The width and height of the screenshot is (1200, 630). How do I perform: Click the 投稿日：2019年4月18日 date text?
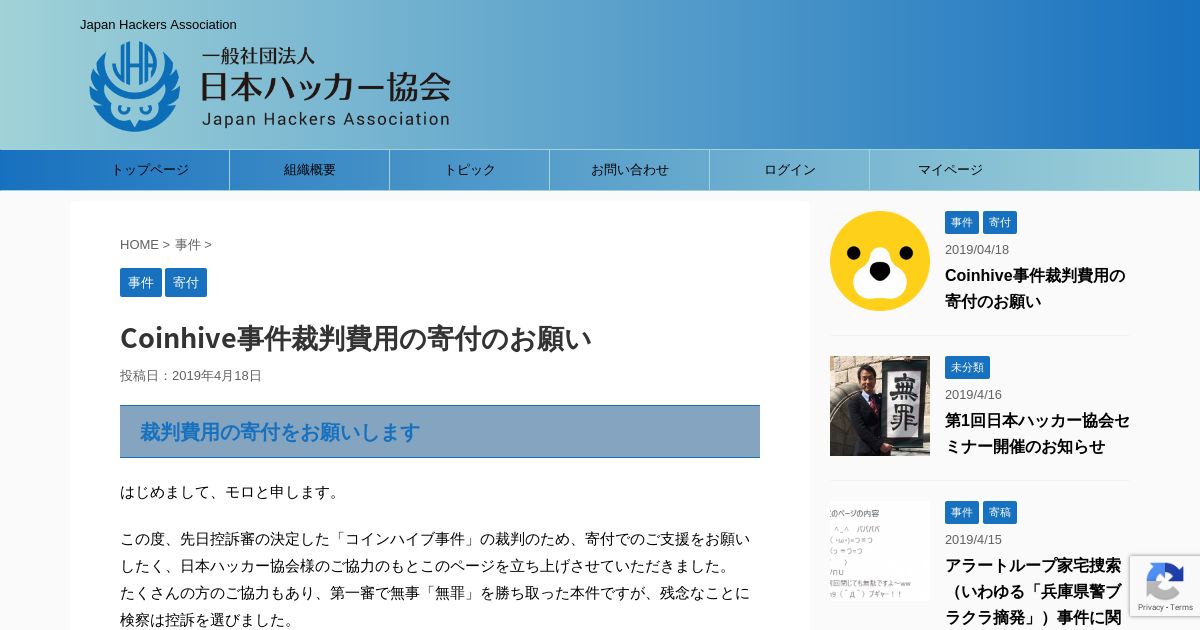click(191, 376)
